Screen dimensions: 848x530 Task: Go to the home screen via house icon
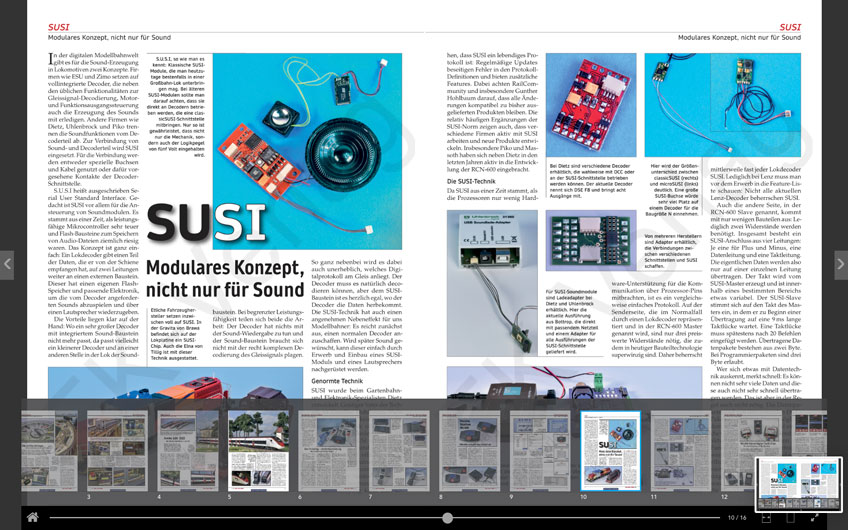coord(32,518)
